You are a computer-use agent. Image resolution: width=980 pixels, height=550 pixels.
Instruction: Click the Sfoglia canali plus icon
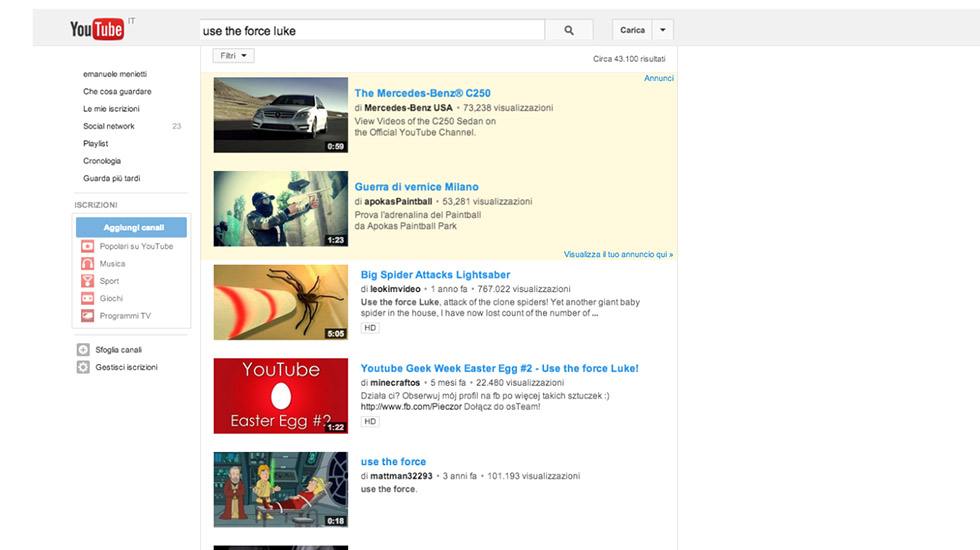click(84, 350)
